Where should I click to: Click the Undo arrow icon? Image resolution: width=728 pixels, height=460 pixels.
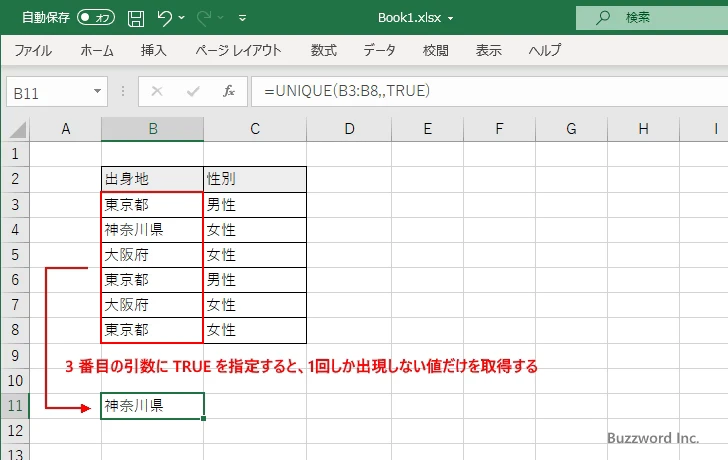point(164,18)
